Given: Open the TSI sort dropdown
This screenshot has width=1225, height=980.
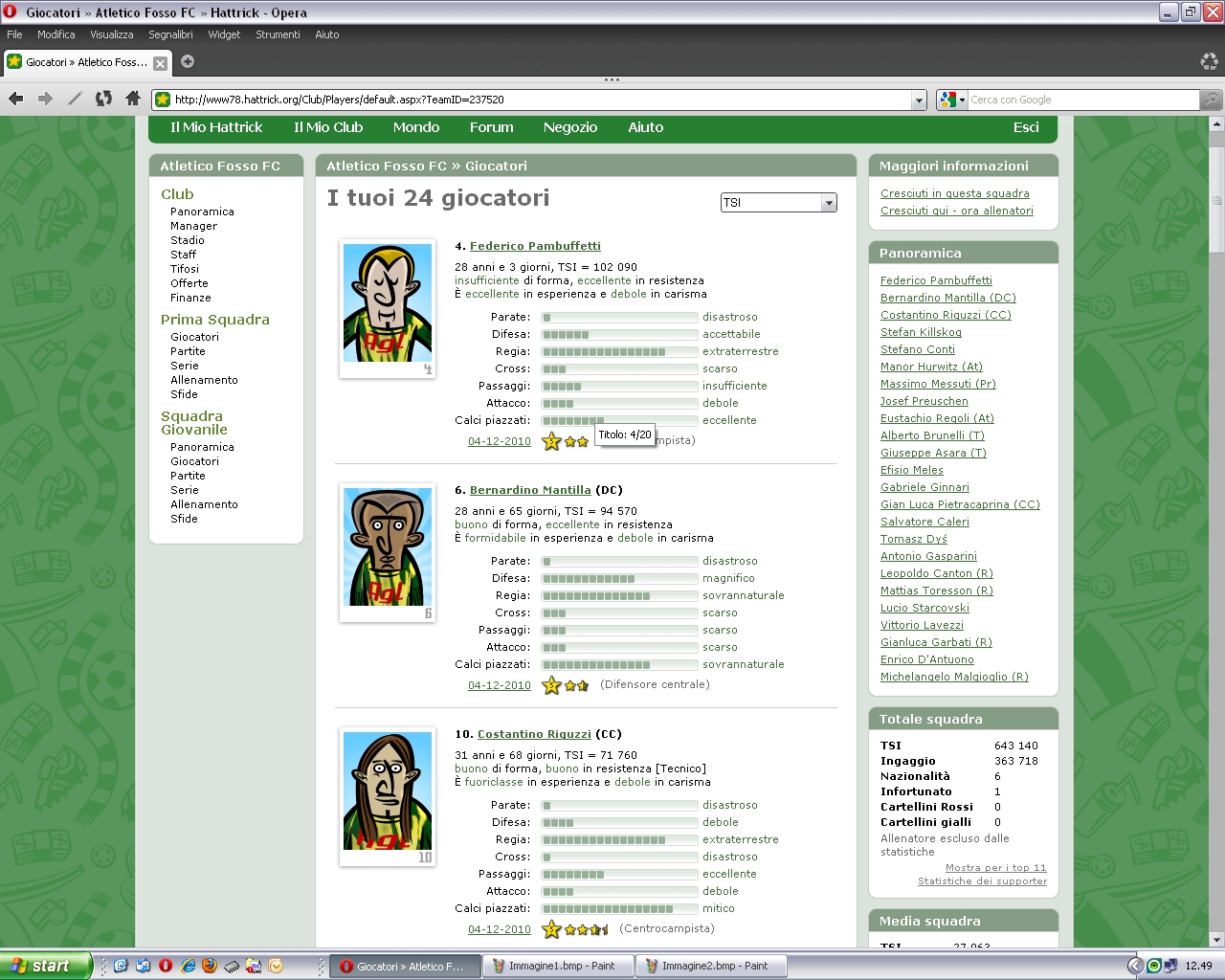Looking at the screenshot, I should point(779,203).
